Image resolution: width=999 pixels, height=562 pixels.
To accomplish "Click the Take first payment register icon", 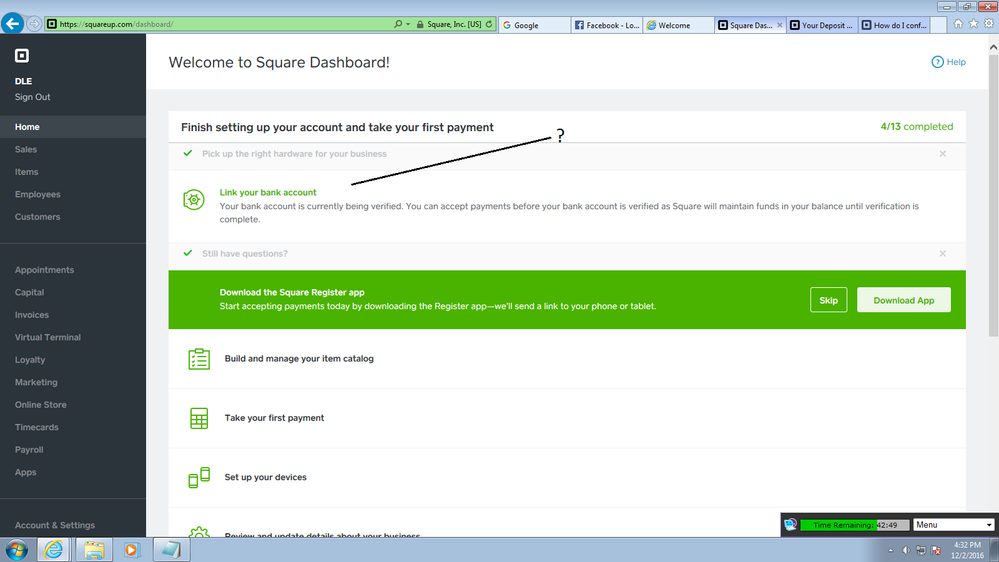I will (x=199, y=418).
